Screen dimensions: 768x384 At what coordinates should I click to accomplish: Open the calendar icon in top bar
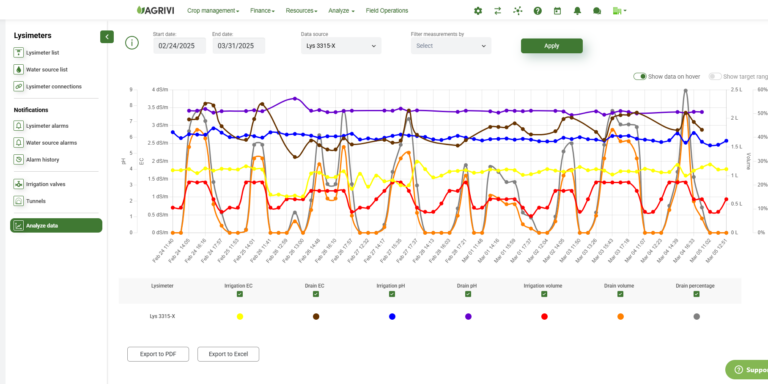click(557, 11)
